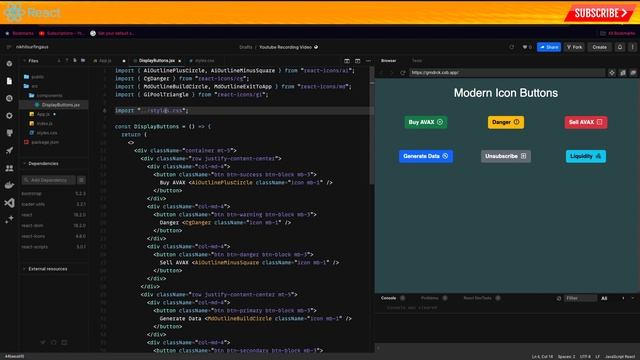Click the open in new window icon
This screenshot has width=640, height=360.
pos(633,73)
